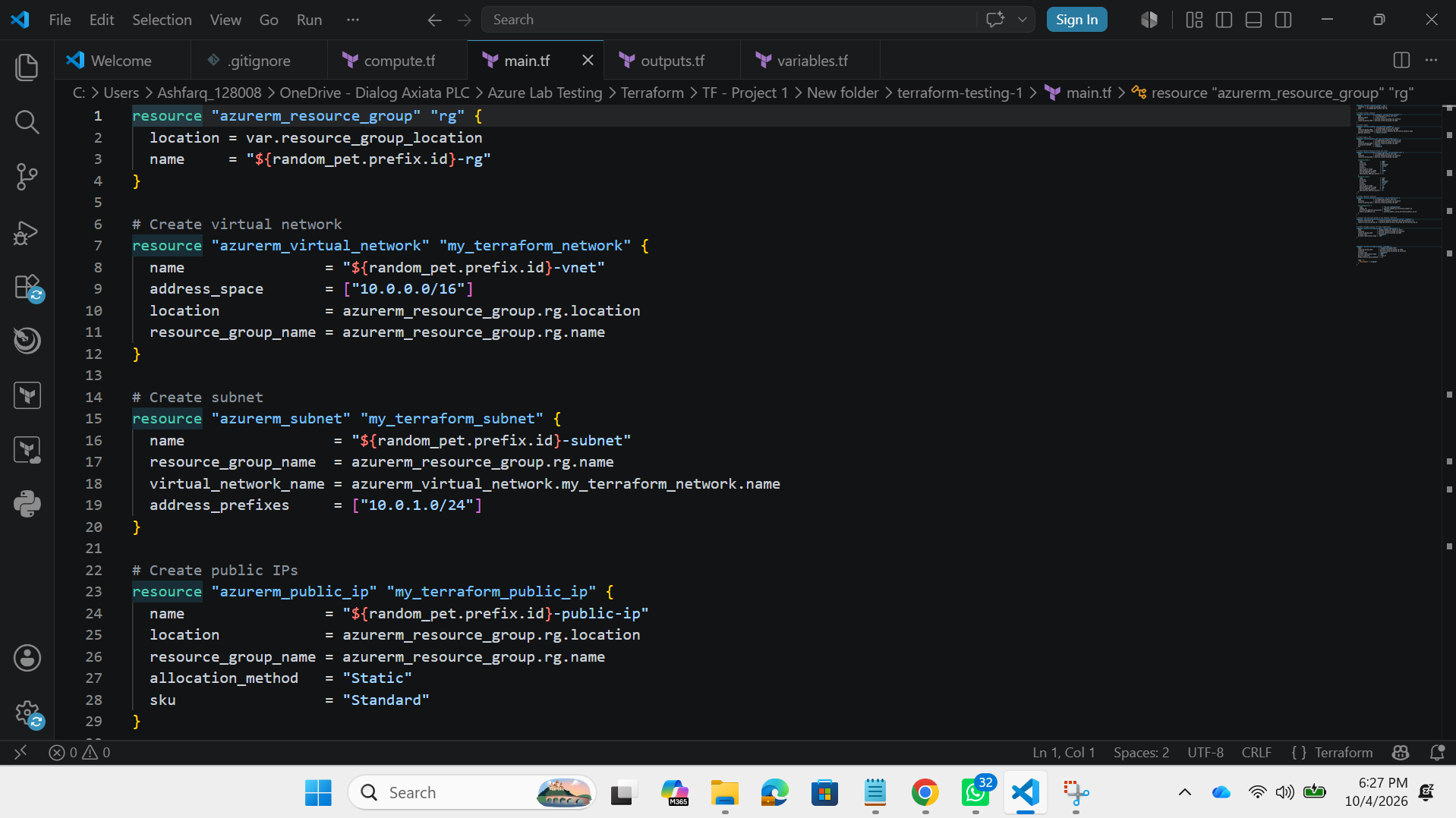Open the Copilot chat icon

[x=994, y=20]
